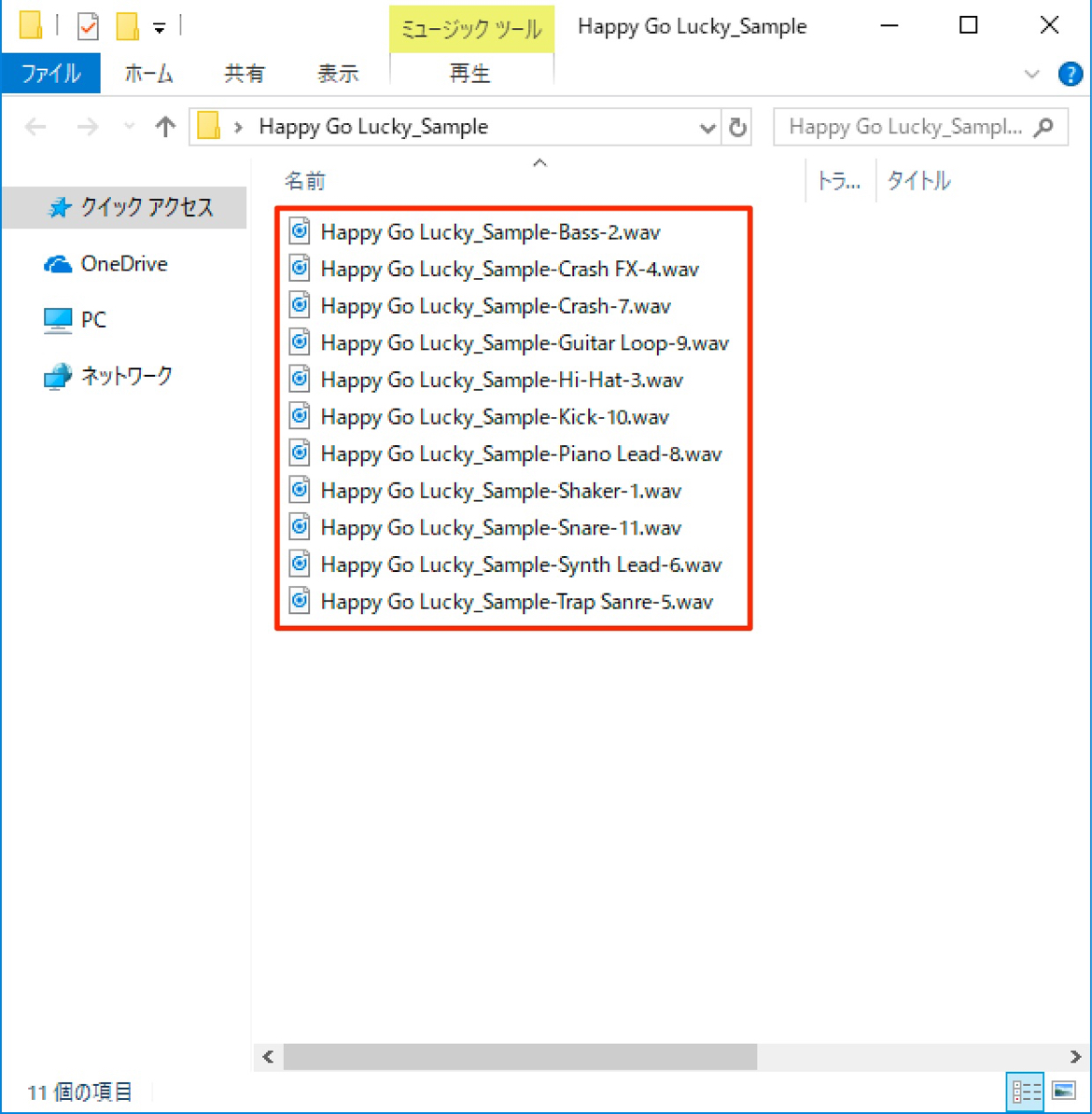Image resolution: width=1092 pixels, height=1114 pixels.
Task: Open the Help button
Action: 1070,74
